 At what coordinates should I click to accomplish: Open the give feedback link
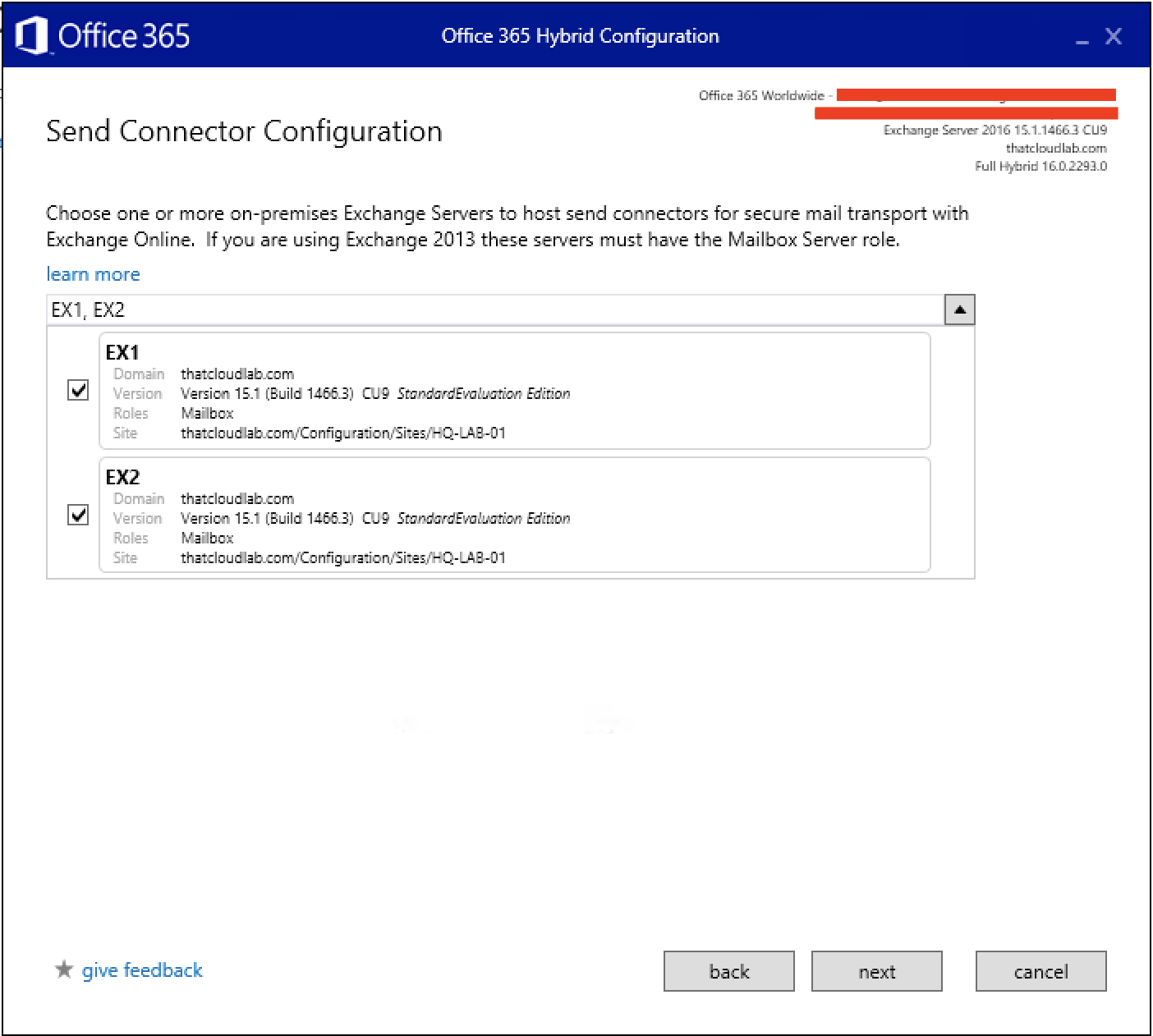[x=142, y=970]
